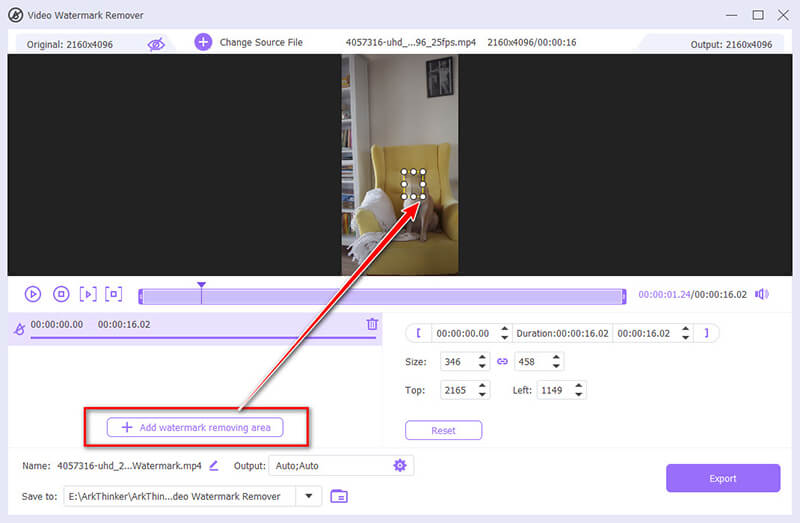Click the watermark segment duration line
The width and height of the screenshot is (800, 523).
pos(203,338)
